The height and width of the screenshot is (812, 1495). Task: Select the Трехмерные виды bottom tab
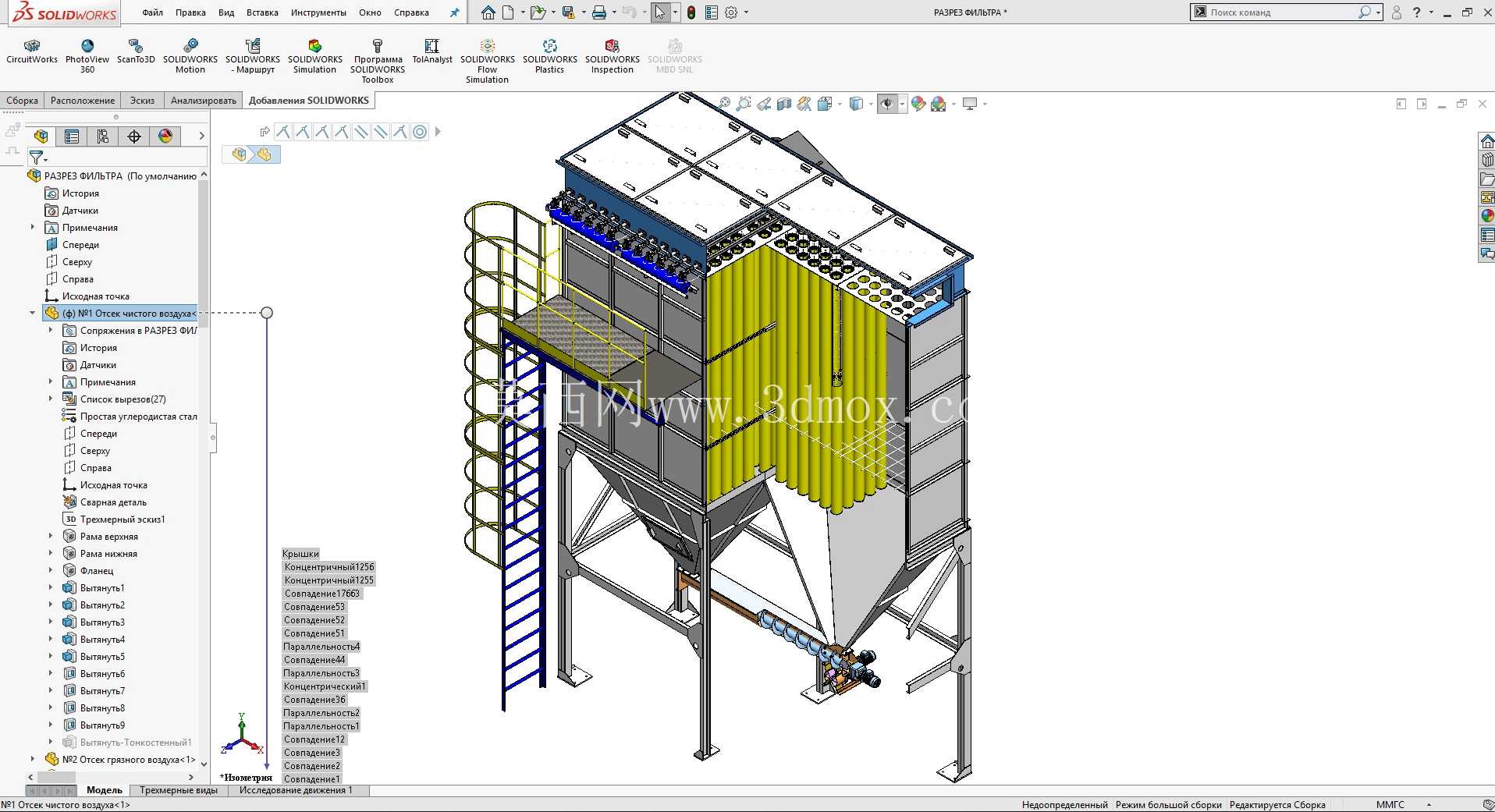[x=179, y=790]
